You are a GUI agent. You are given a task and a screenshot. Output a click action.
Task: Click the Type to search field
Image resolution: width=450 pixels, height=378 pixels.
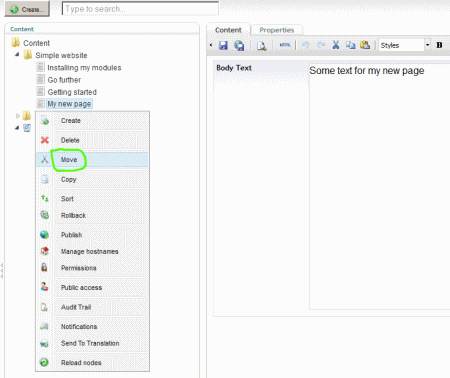pyautogui.click(x=140, y=9)
